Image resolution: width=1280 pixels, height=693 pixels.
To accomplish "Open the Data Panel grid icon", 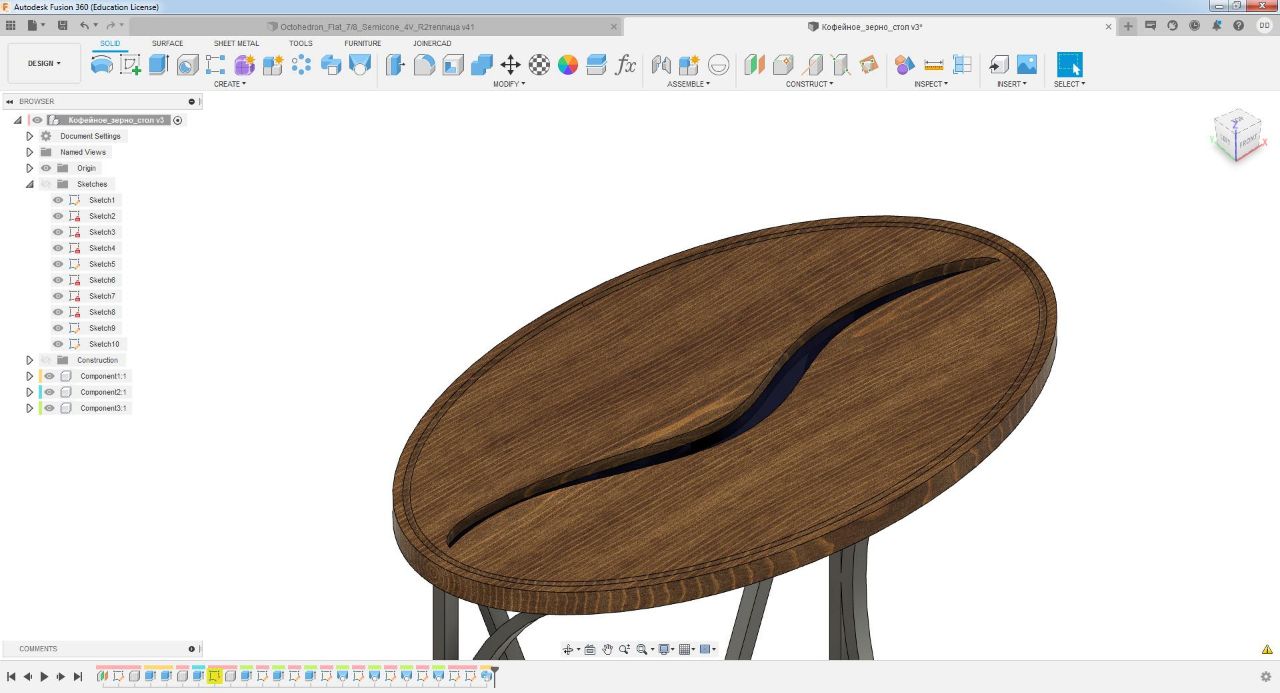I will (11, 25).
